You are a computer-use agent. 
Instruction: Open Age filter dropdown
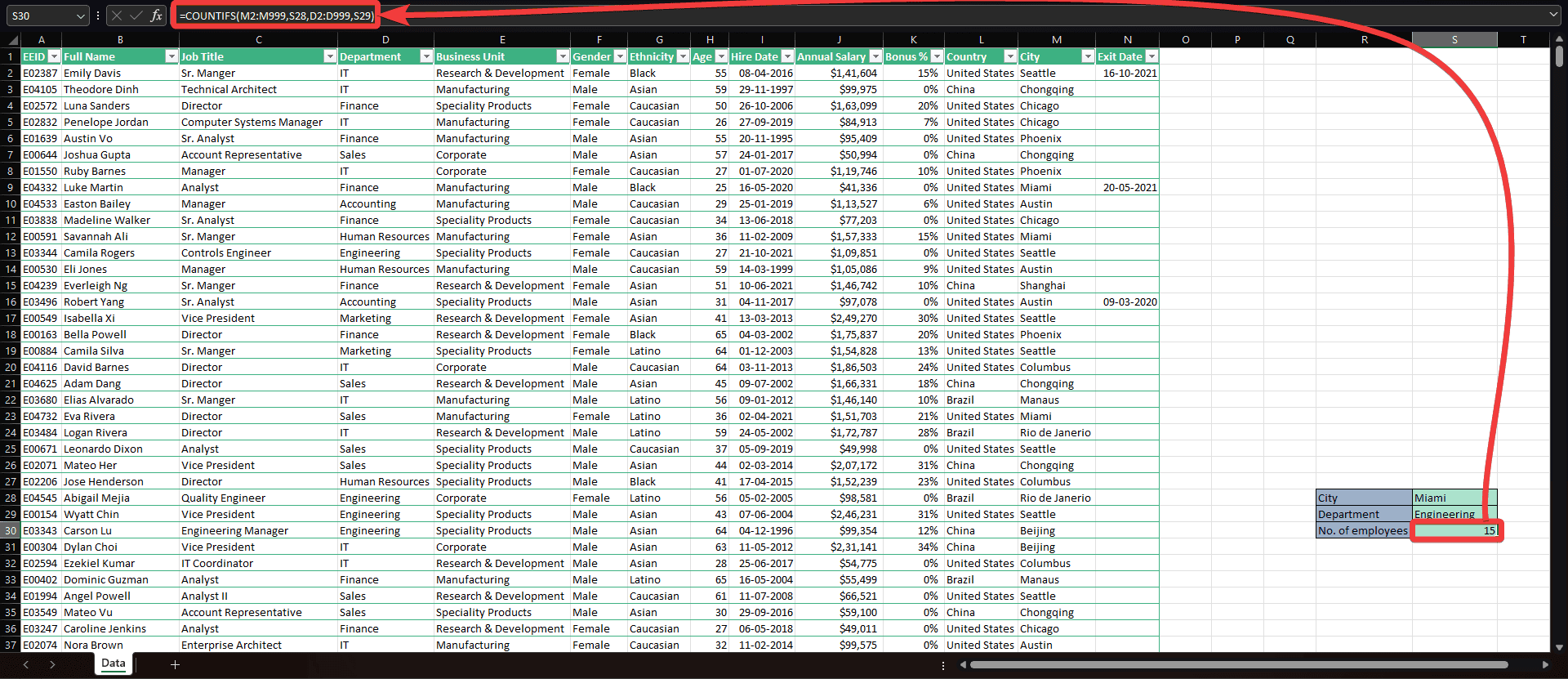(x=721, y=56)
